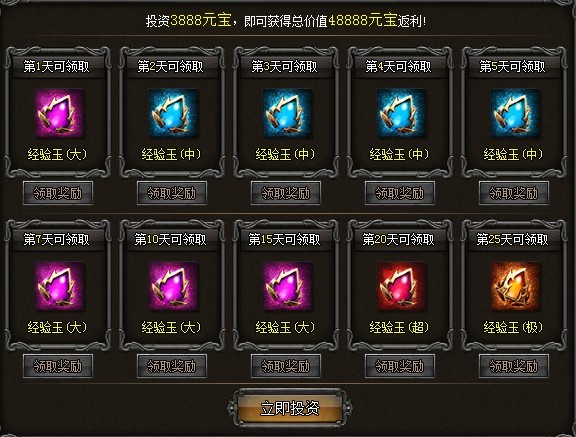Screen dimensions: 576x437
Task: Select the Day 15 purple 经验玉(大) gem
Action: coord(287,286)
